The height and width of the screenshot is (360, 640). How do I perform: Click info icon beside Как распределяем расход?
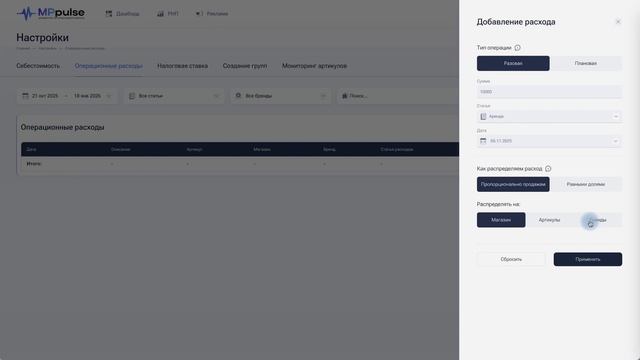(x=548, y=169)
